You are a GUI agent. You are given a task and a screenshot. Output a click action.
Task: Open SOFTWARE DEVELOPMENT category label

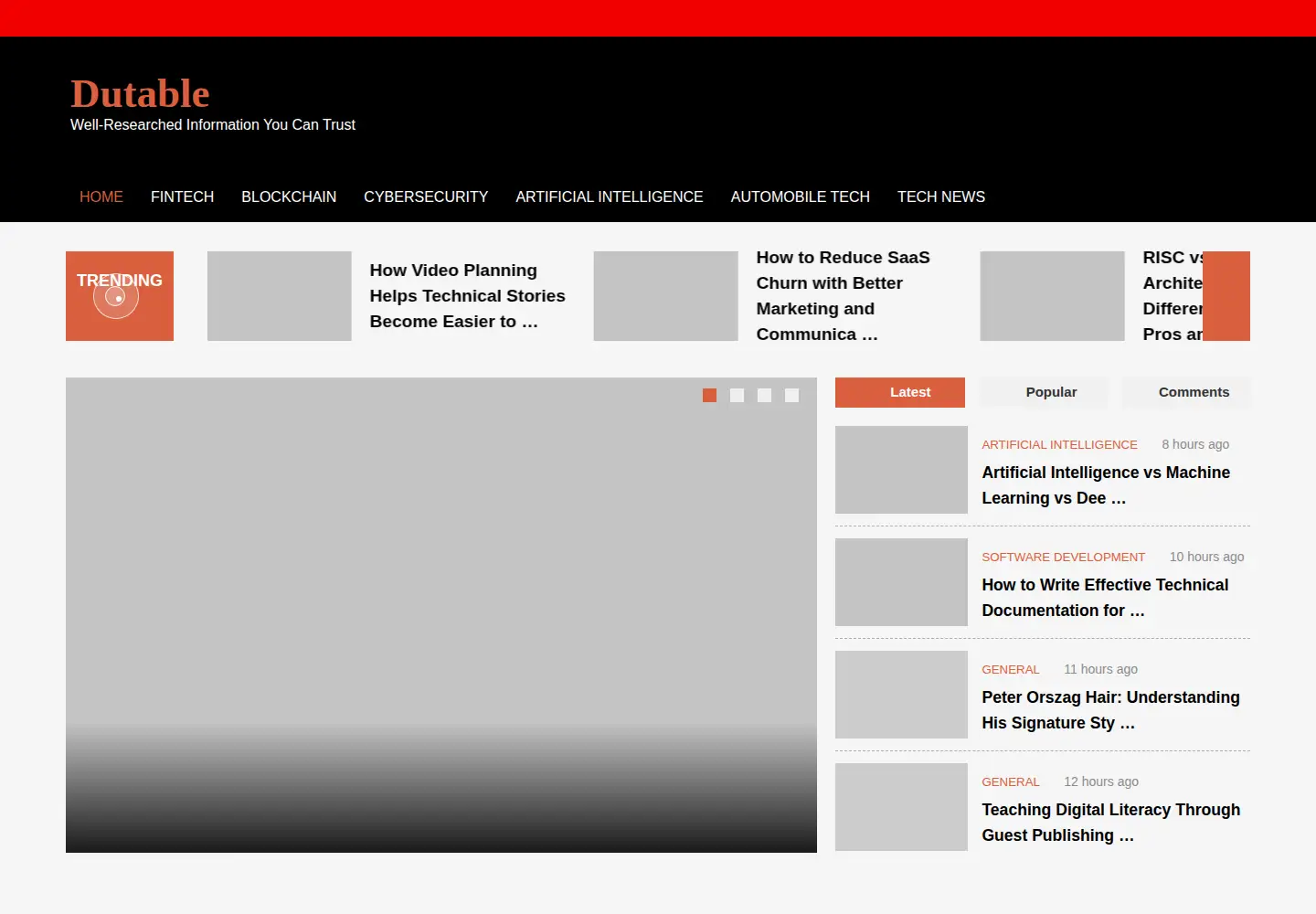[x=1063, y=557]
